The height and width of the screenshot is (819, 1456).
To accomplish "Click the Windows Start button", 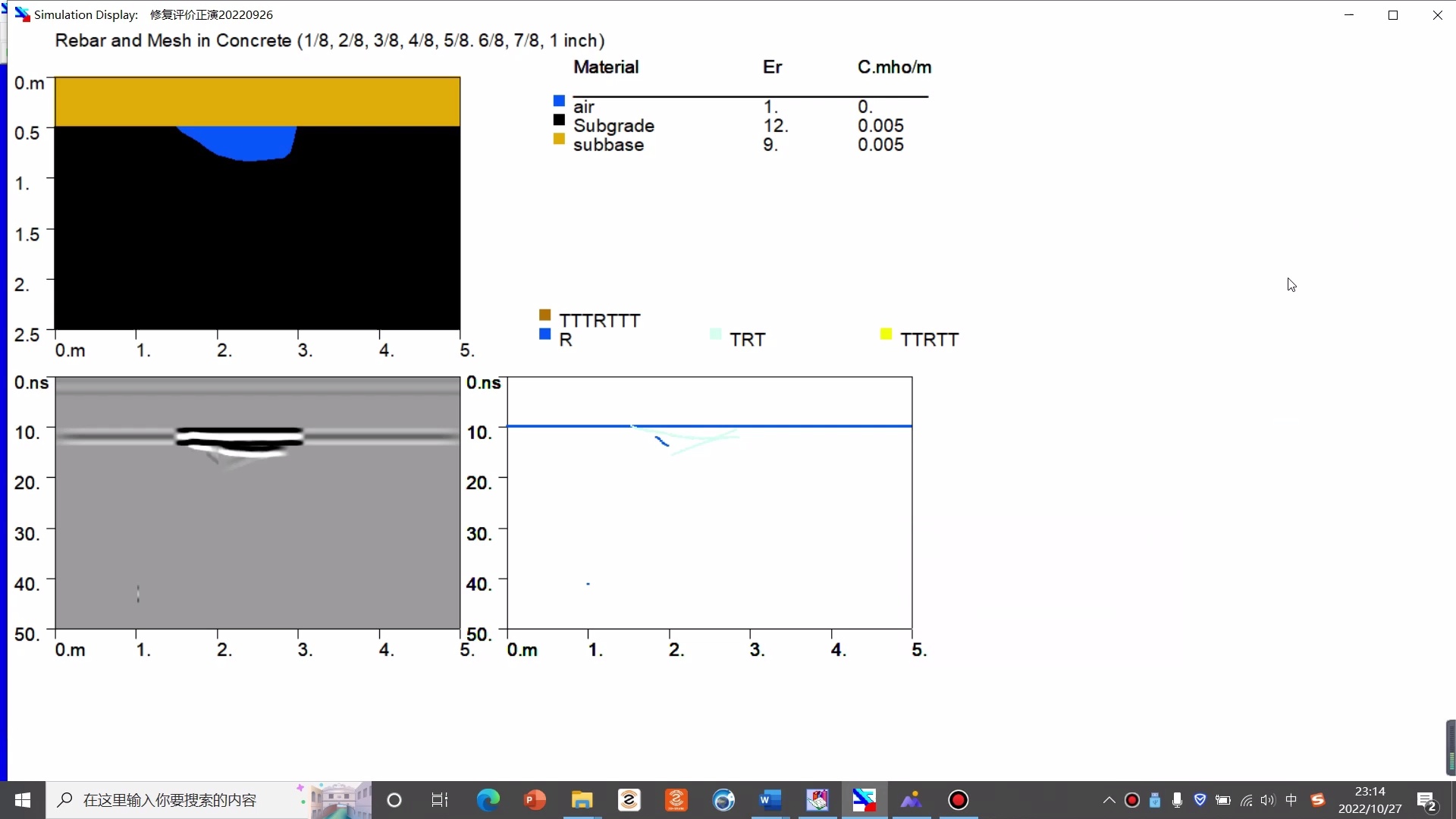I will 23,800.
